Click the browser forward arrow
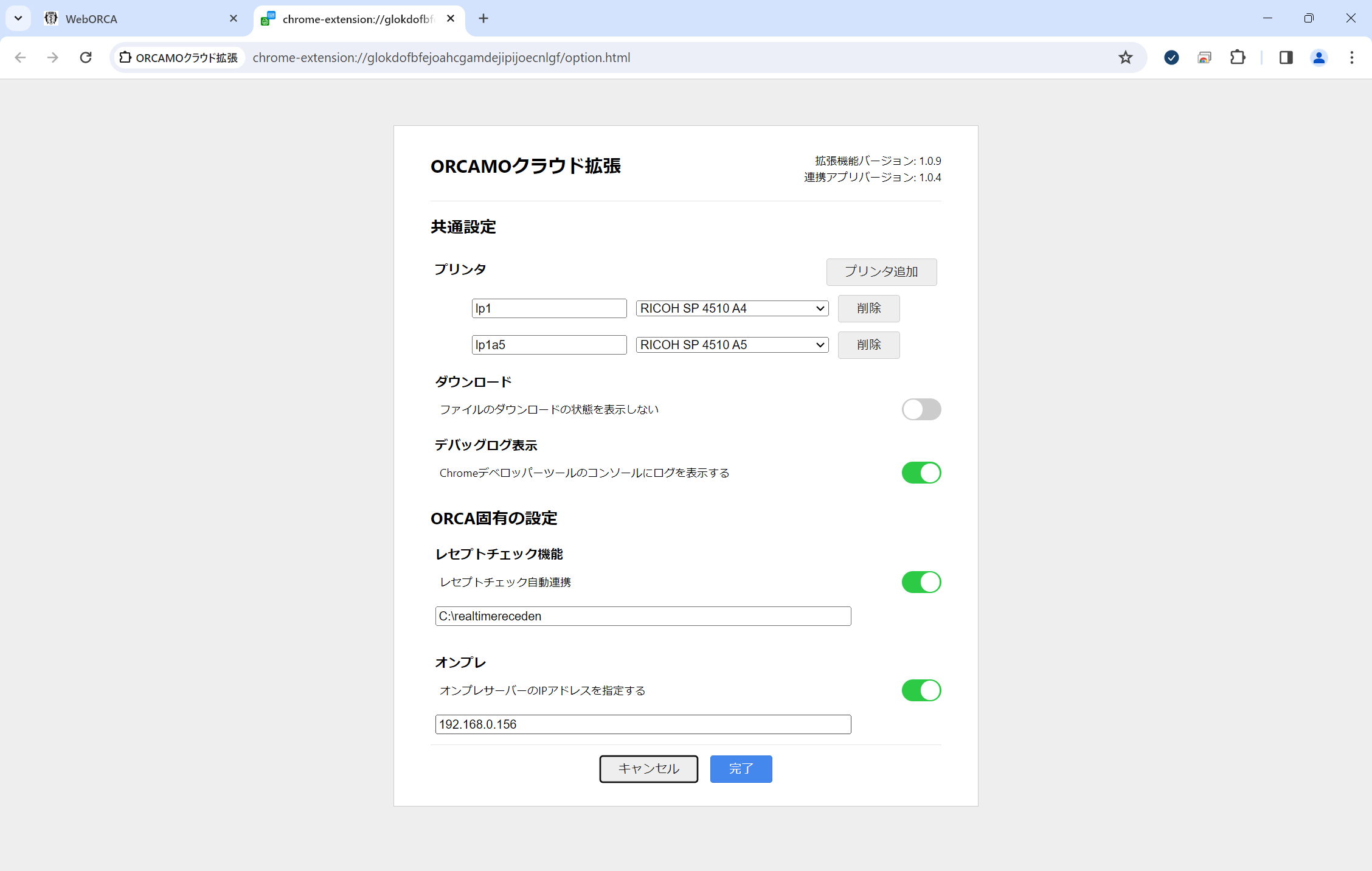The image size is (1372, 871). (x=53, y=57)
